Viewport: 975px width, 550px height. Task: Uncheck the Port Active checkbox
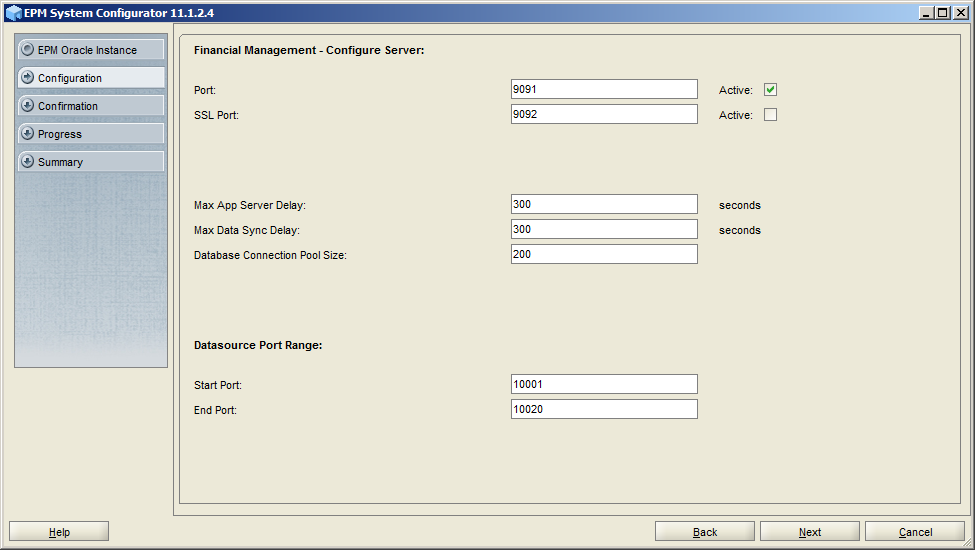pyautogui.click(x=770, y=89)
